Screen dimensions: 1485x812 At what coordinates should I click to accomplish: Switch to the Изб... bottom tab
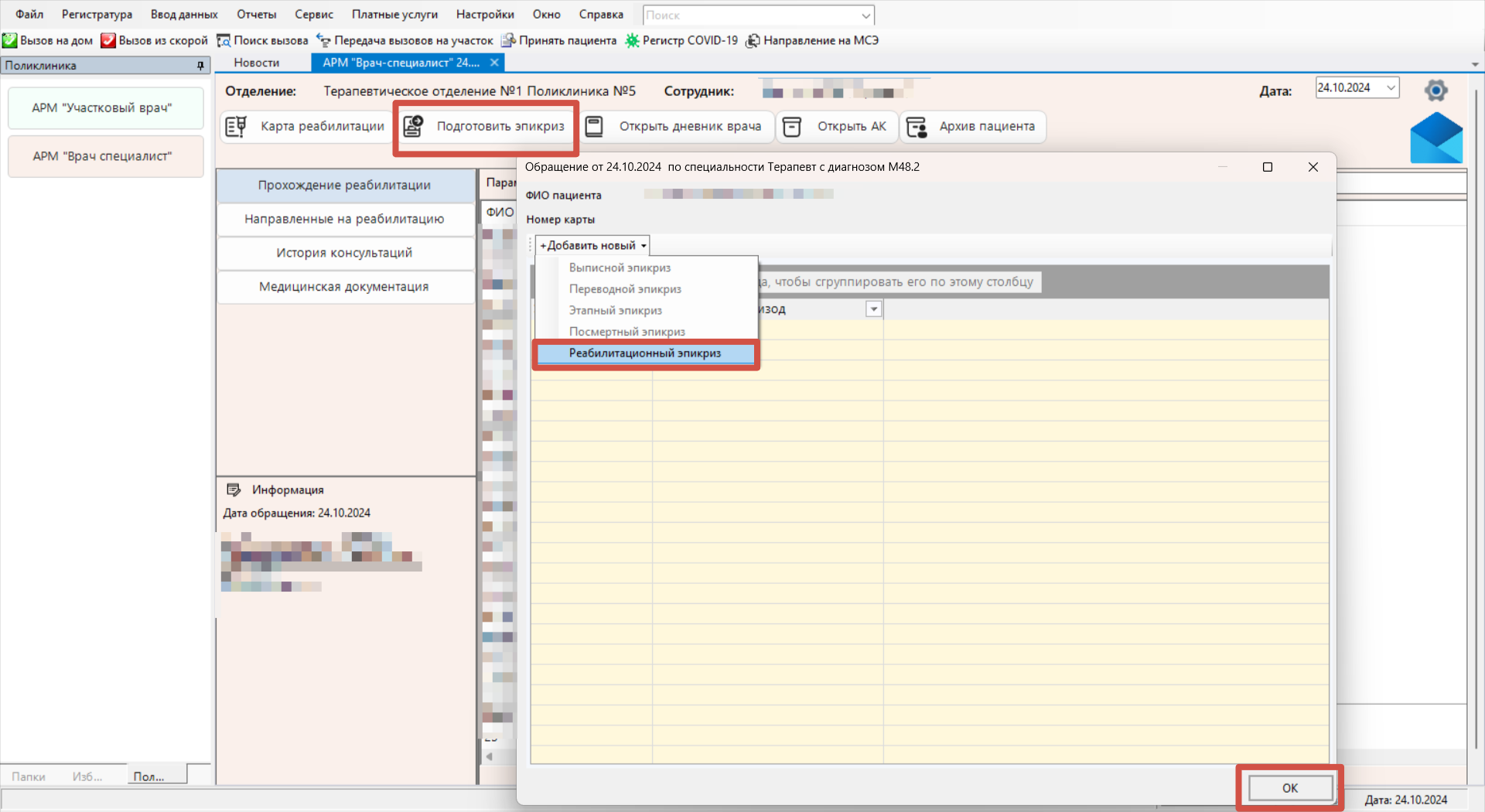click(87, 776)
